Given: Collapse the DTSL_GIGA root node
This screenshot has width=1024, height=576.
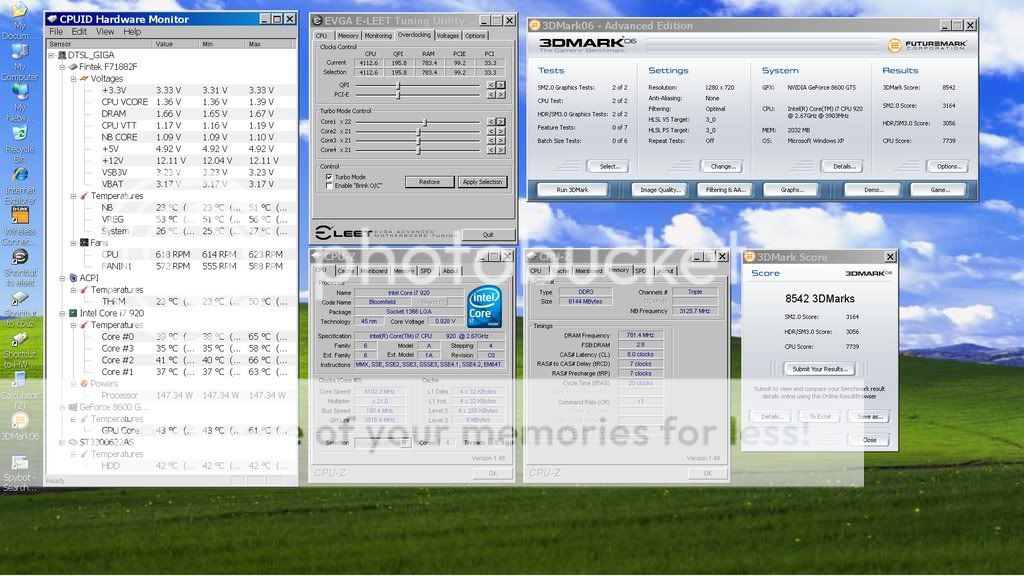Looking at the screenshot, I should [x=52, y=55].
